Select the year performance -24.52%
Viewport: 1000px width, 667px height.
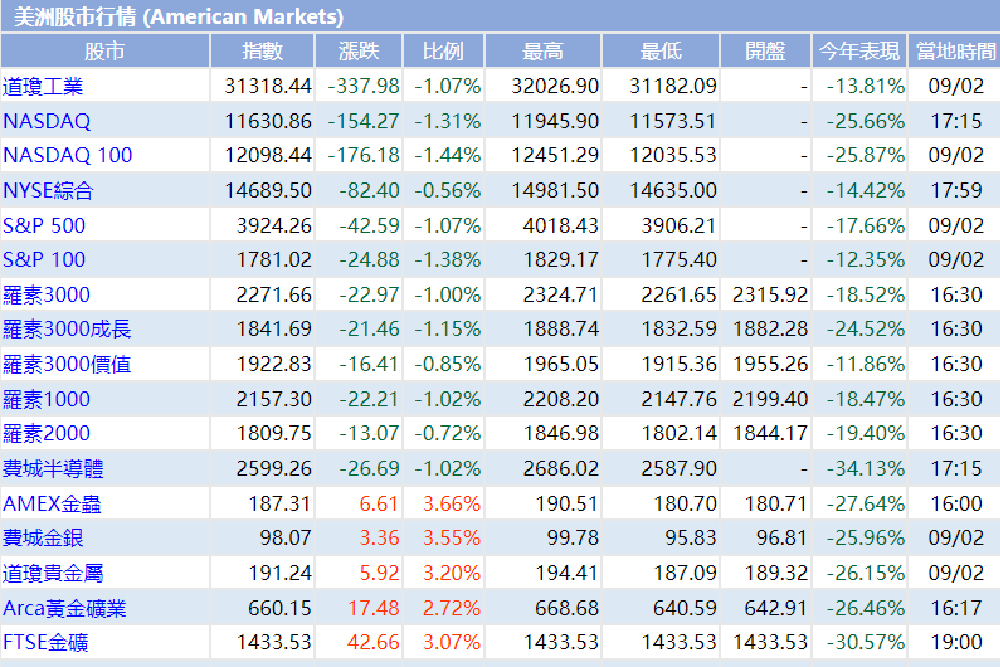pyautogui.click(x=865, y=329)
